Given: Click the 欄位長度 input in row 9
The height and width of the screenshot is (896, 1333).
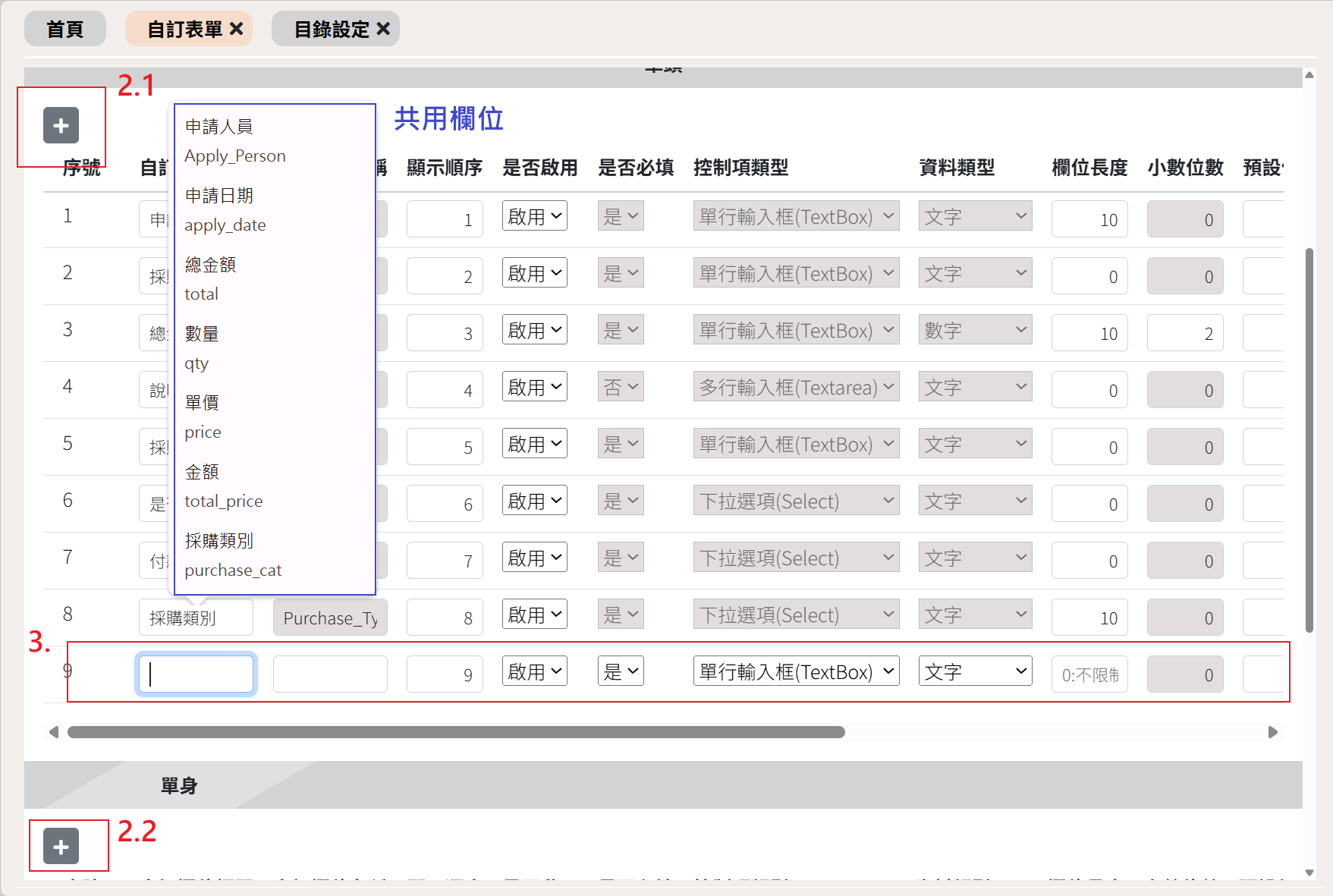Looking at the screenshot, I should point(1089,674).
